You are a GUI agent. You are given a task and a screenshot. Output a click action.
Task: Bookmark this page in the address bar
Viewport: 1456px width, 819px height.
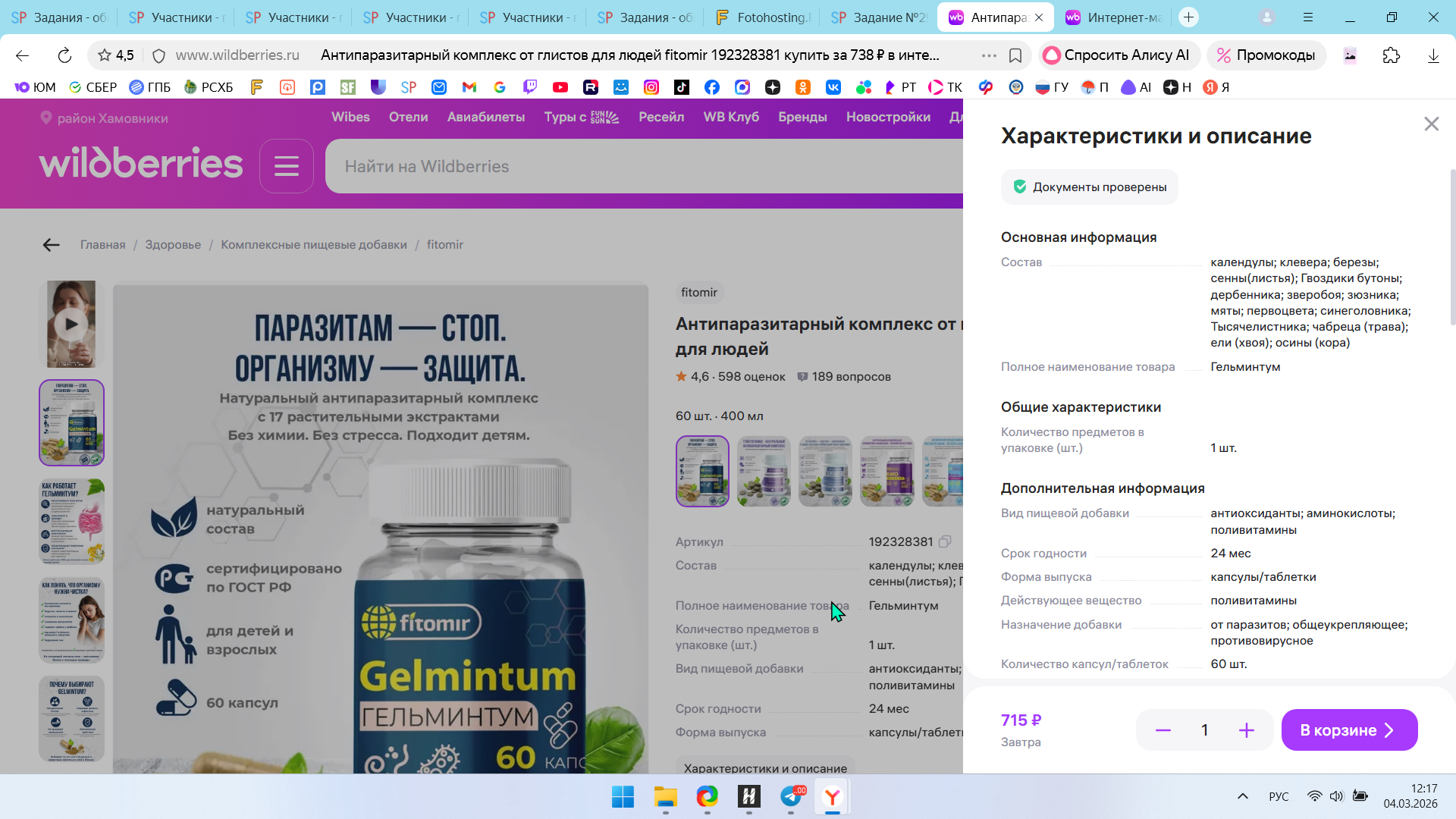point(1015,55)
